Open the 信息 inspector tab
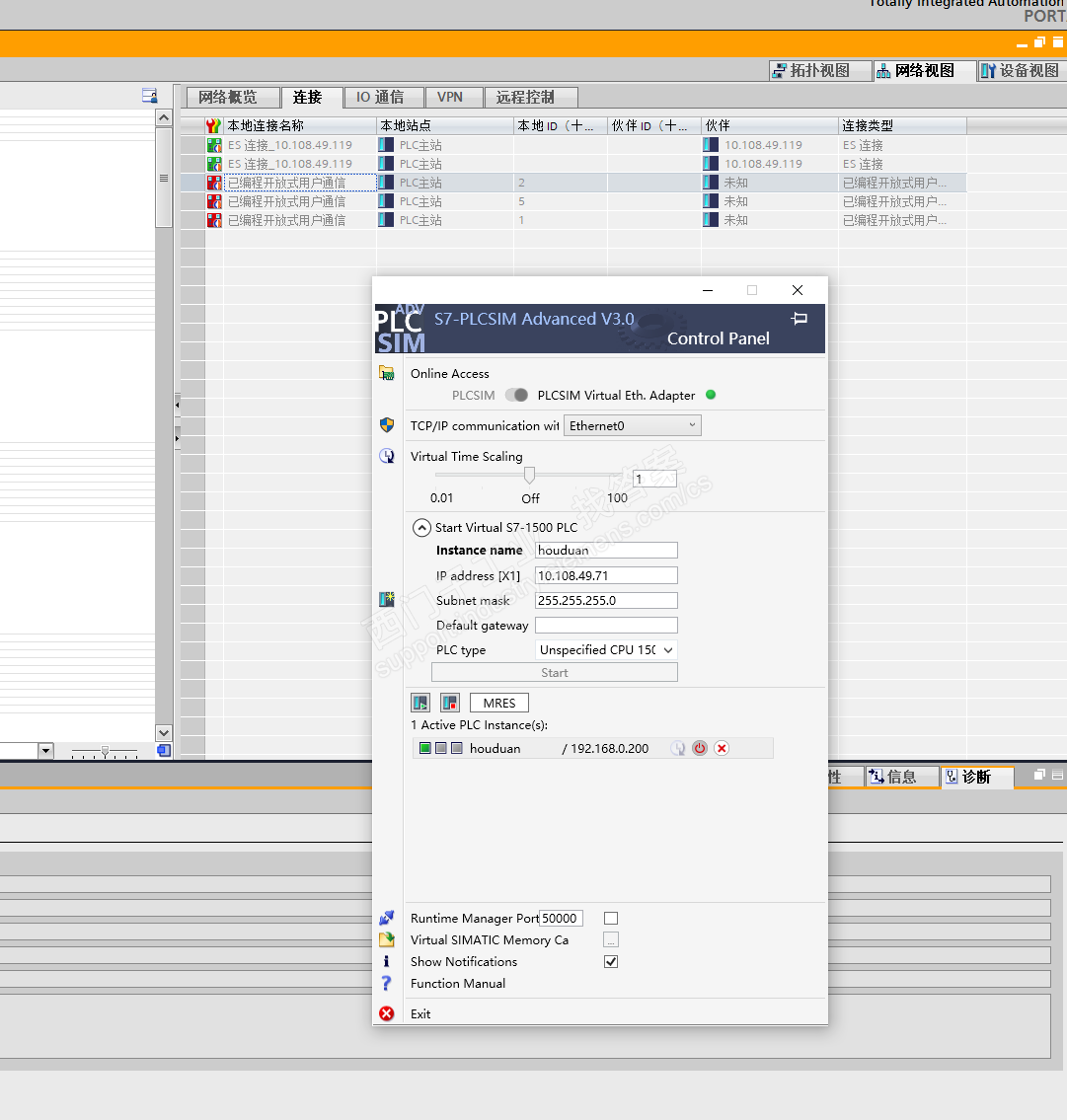 pos(902,777)
